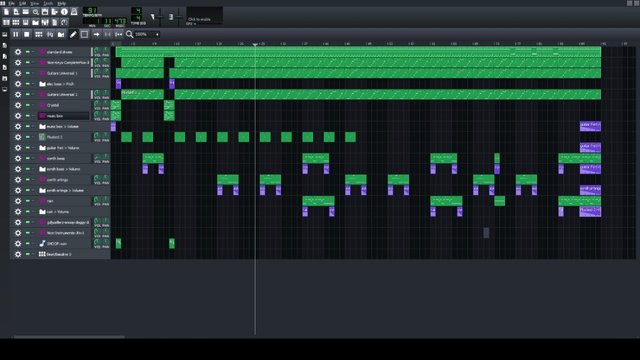
Task: Open the View menu
Action: click(35, 3)
